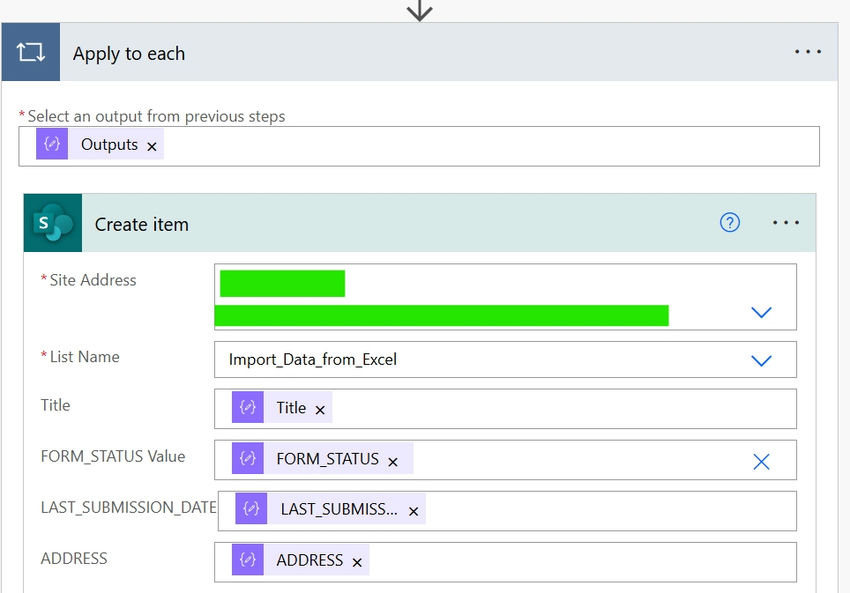The height and width of the screenshot is (593, 850).
Task: Click the Import_Data_from_Excel list name field
Action: (400, 360)
